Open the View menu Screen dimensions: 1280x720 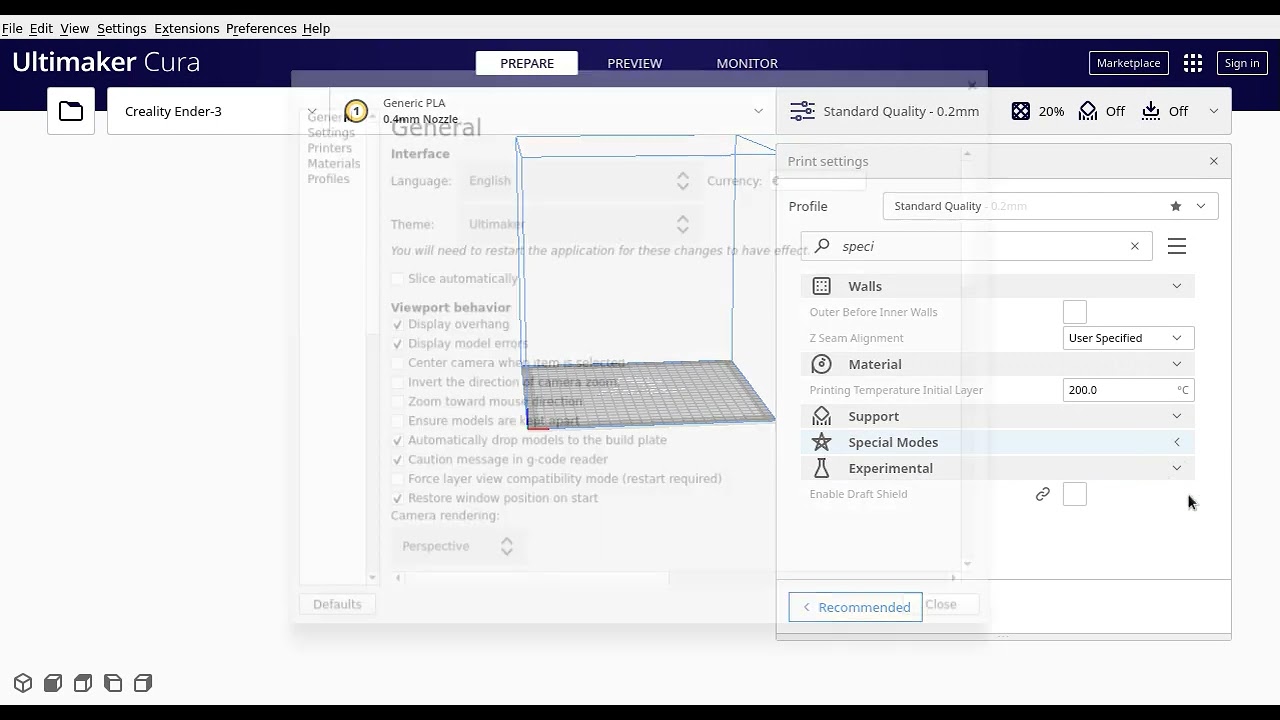click(x=75, y=28)
